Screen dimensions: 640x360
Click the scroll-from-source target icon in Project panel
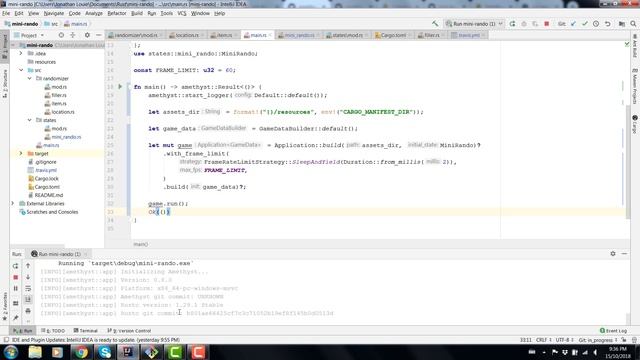[x=61, y=36]
